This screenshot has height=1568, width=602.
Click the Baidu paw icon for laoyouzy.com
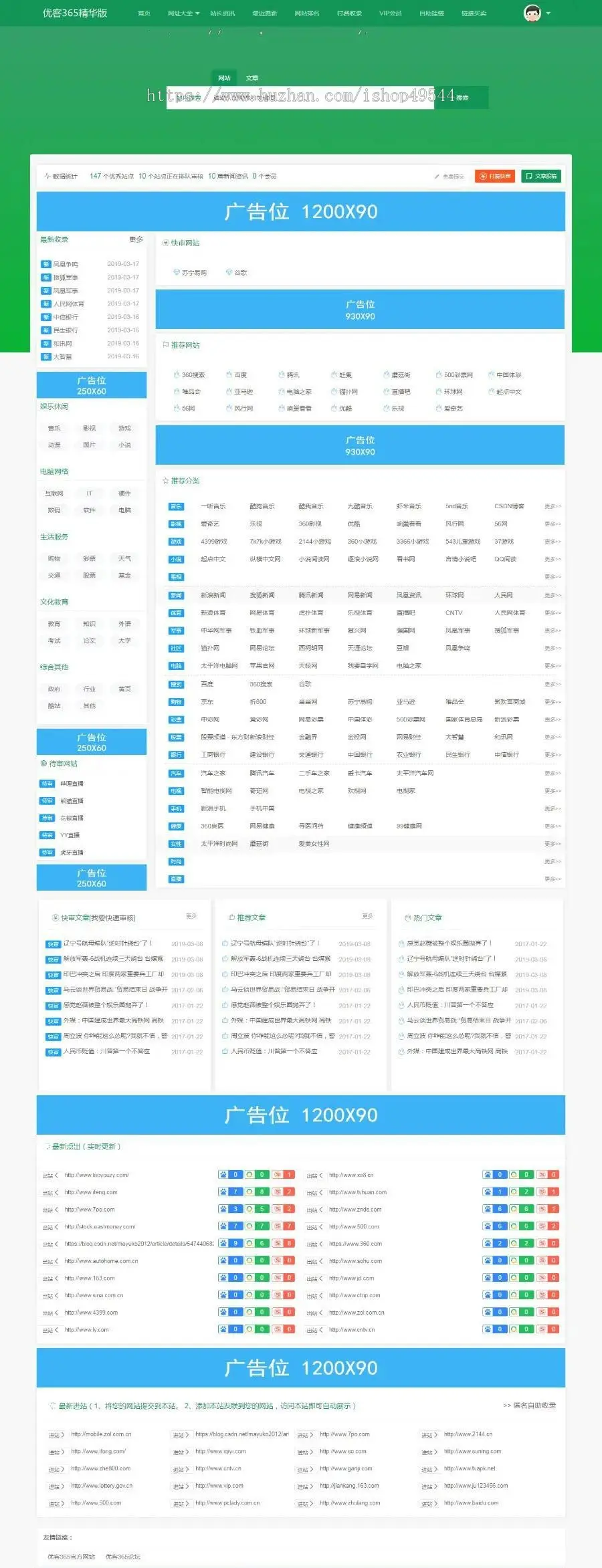(x=223, y=1174)
